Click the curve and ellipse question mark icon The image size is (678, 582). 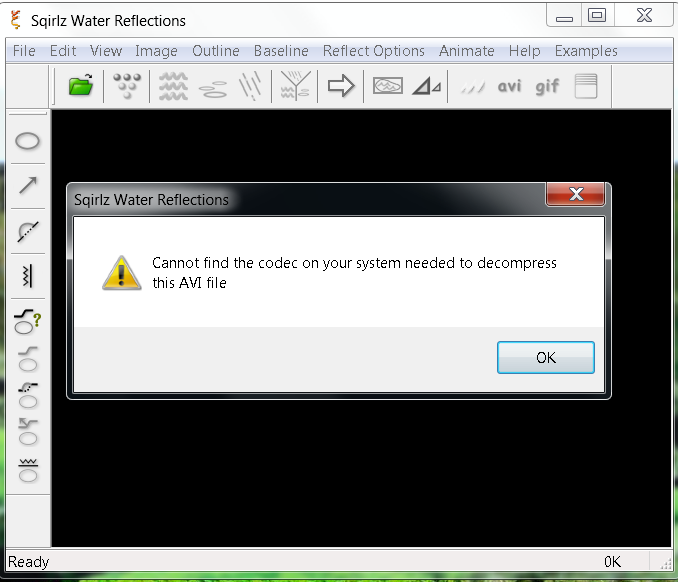click(28, 321)
